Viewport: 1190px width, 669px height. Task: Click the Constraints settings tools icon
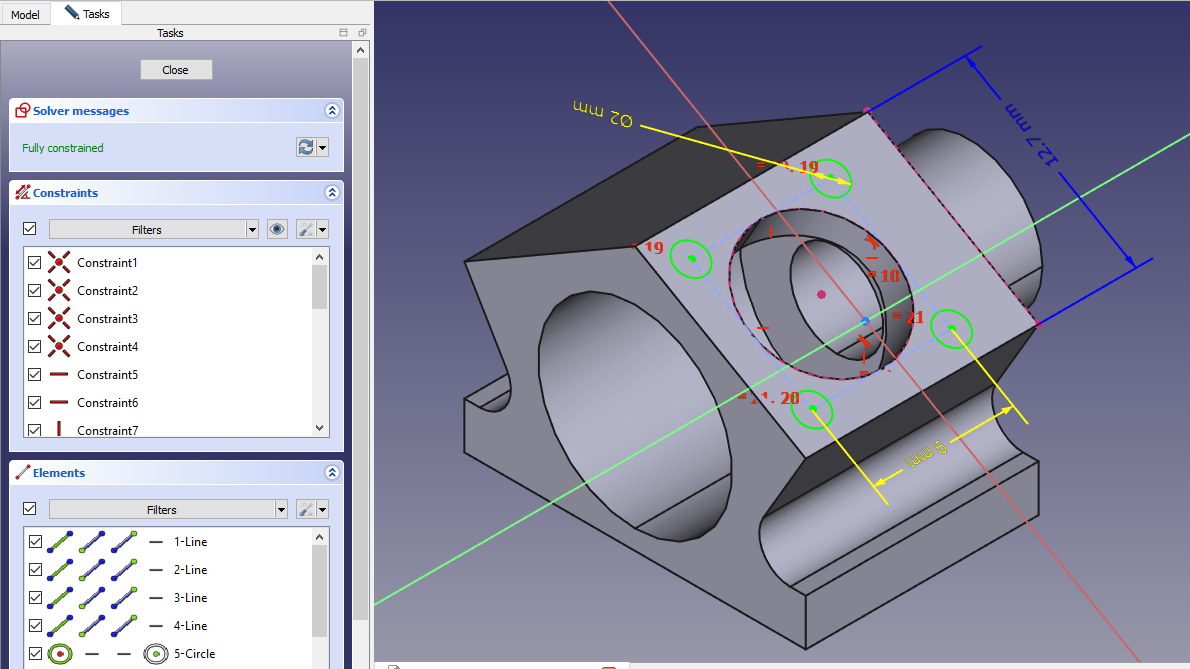click(x=306, y=230)
